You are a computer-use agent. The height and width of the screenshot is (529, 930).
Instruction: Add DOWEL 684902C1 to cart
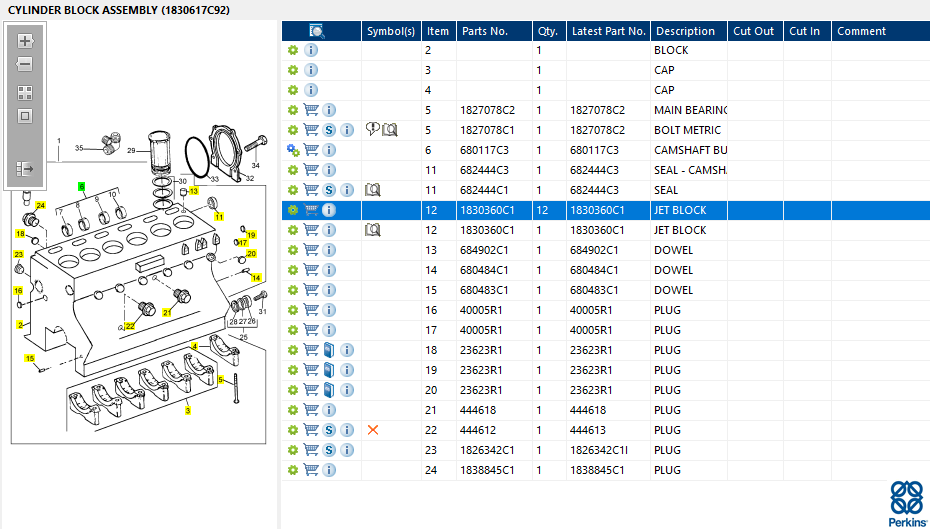coord(311,250)
